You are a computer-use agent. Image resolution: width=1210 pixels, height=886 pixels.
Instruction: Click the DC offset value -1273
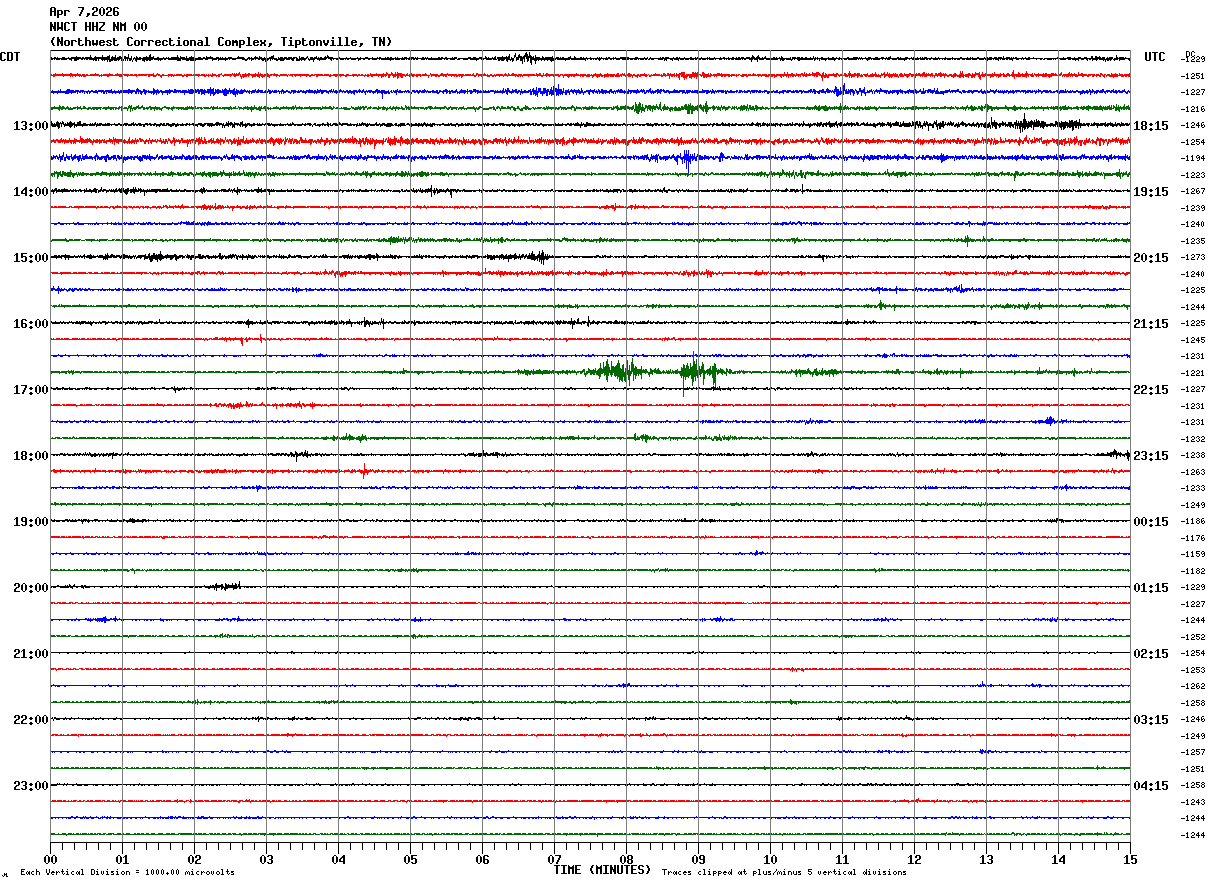[x=1192, y=258]
